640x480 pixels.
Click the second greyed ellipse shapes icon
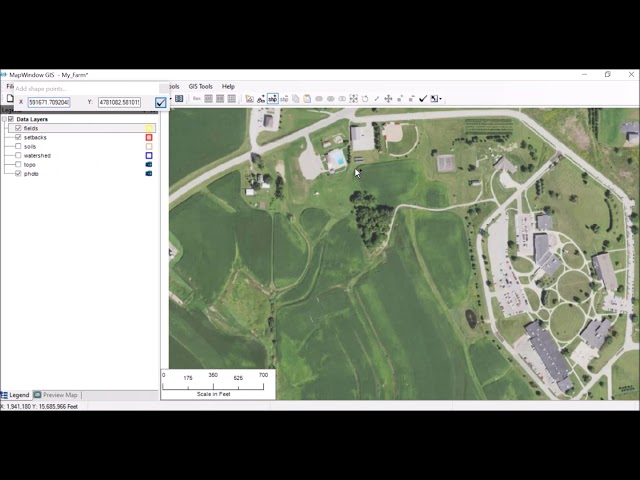tap(331, 99)
